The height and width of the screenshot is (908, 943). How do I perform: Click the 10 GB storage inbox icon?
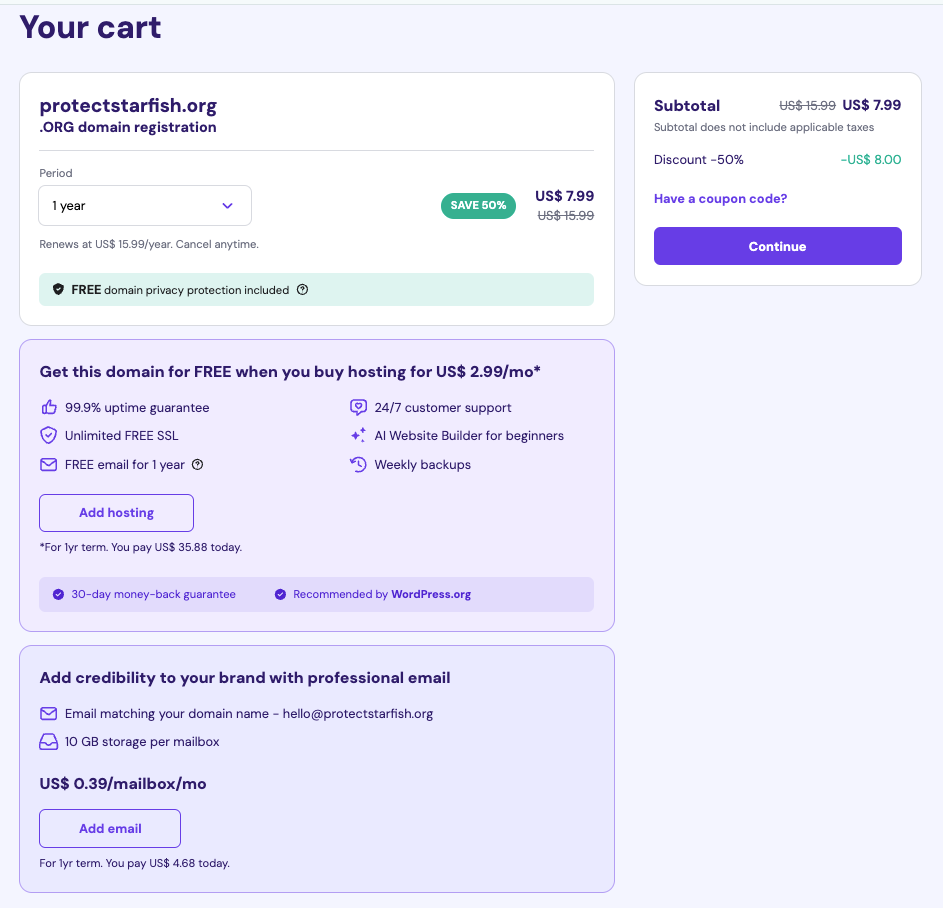pyautogui.click(x=48, y=742)
